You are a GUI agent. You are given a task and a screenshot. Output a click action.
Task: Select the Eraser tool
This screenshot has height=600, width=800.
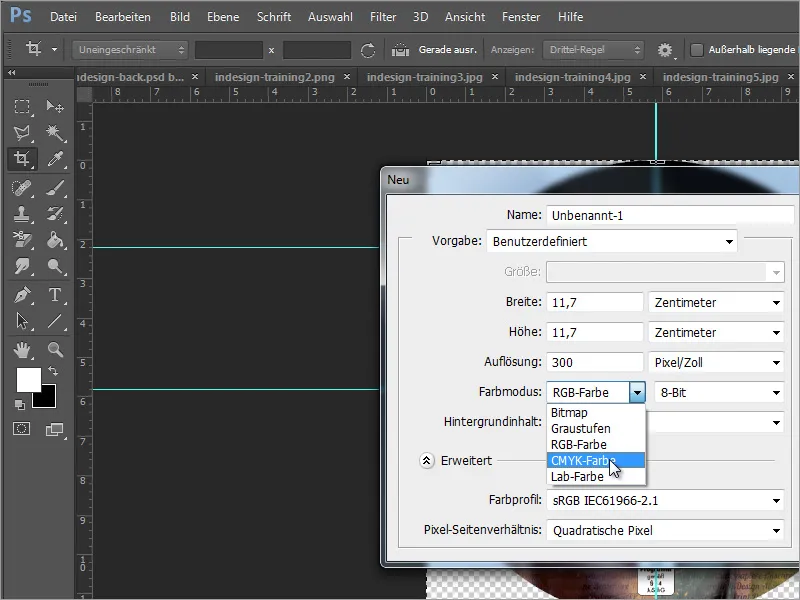click(x=21, y=239)
